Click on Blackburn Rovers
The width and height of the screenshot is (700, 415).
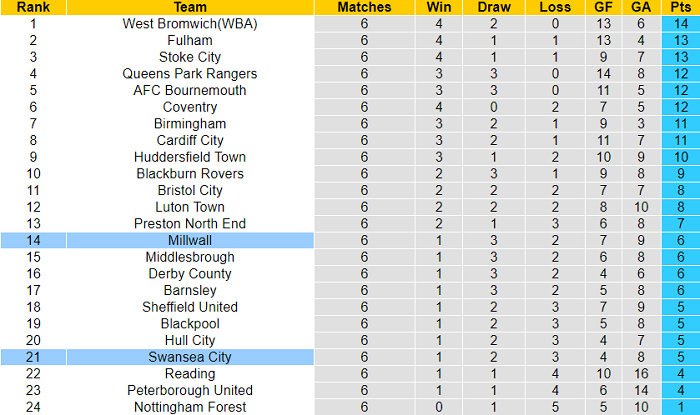(x=189, y=173)
